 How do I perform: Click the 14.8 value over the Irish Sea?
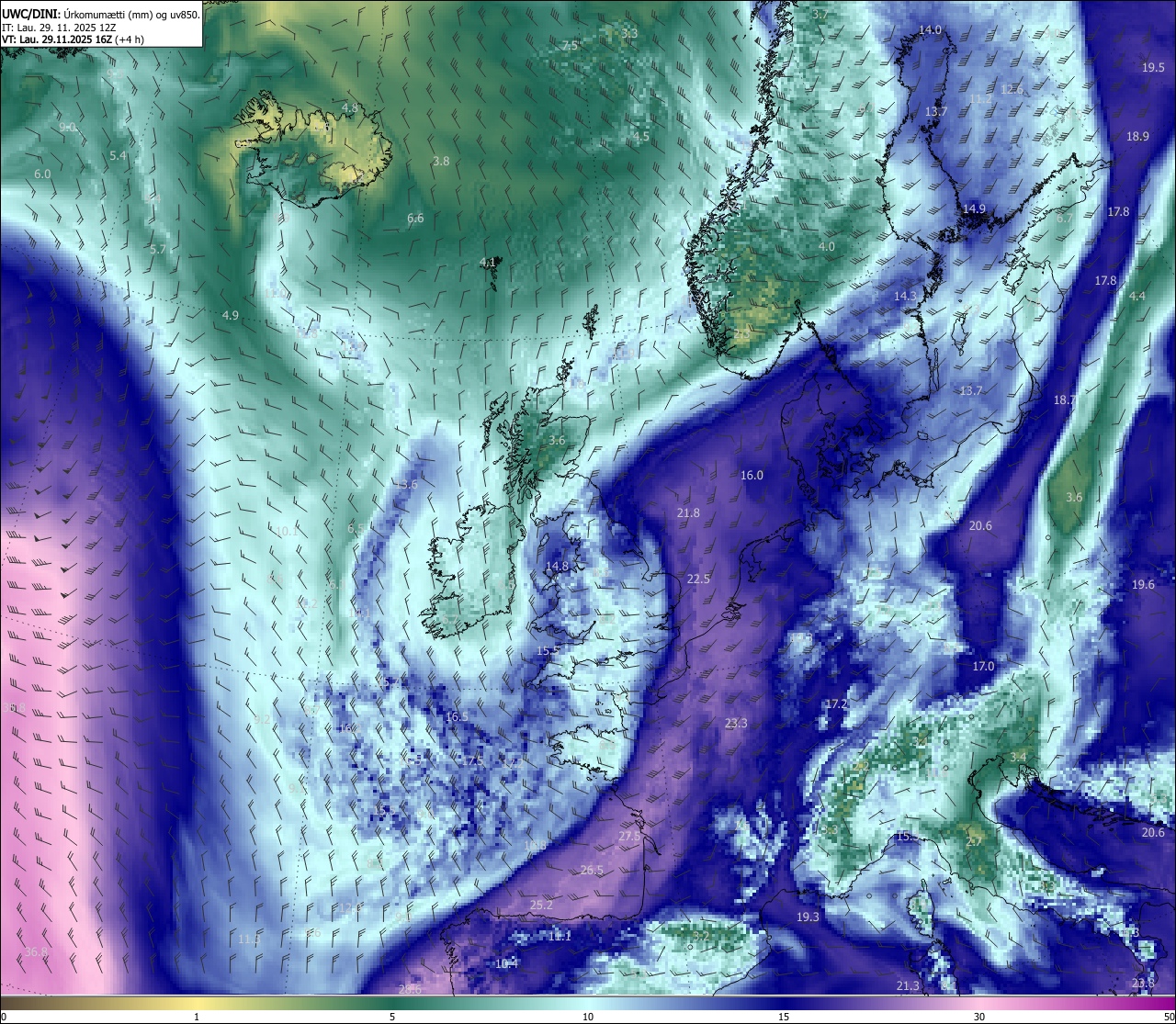[x=557, y=567]
